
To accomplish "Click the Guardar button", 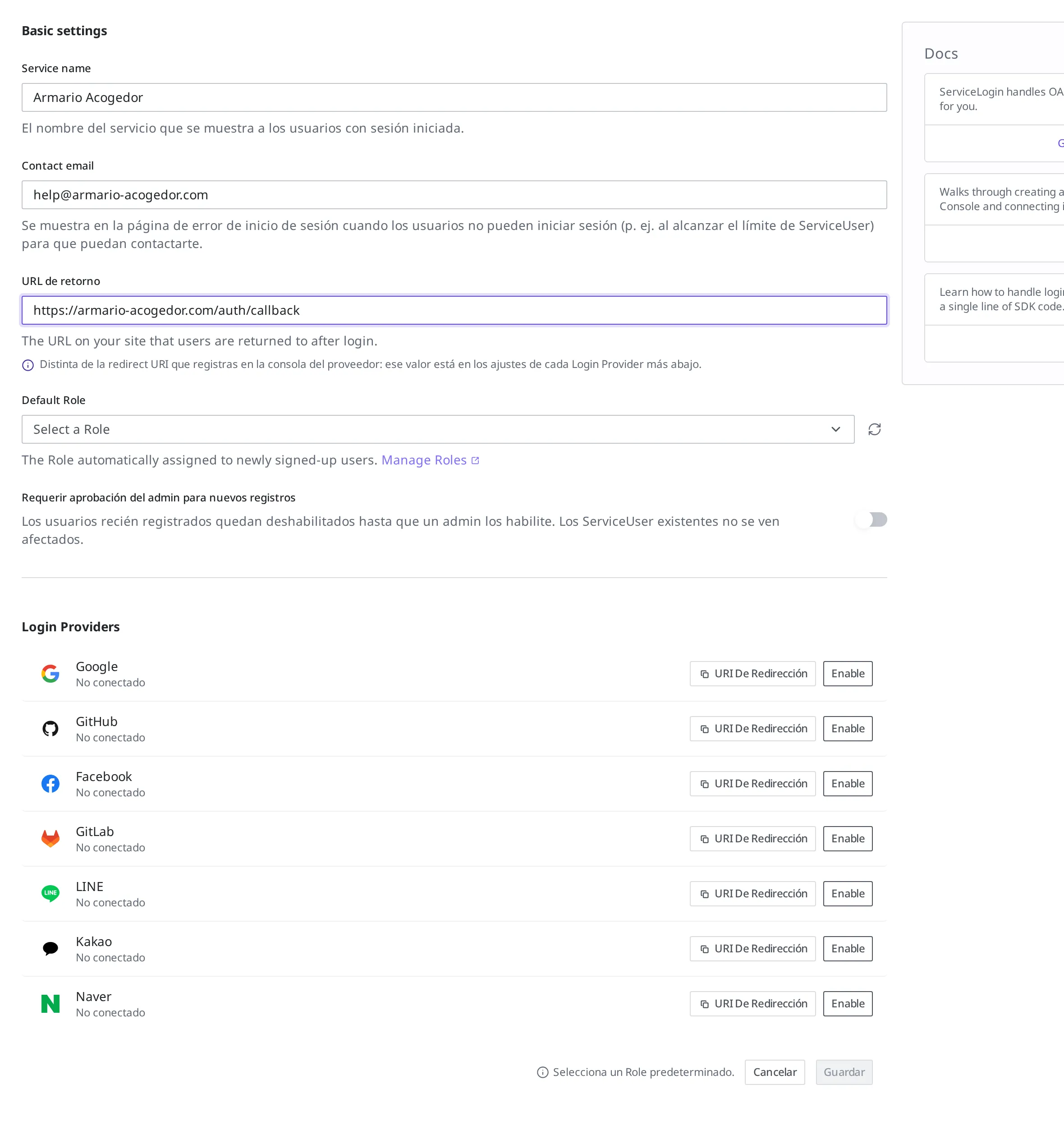I will point(844,1072).
